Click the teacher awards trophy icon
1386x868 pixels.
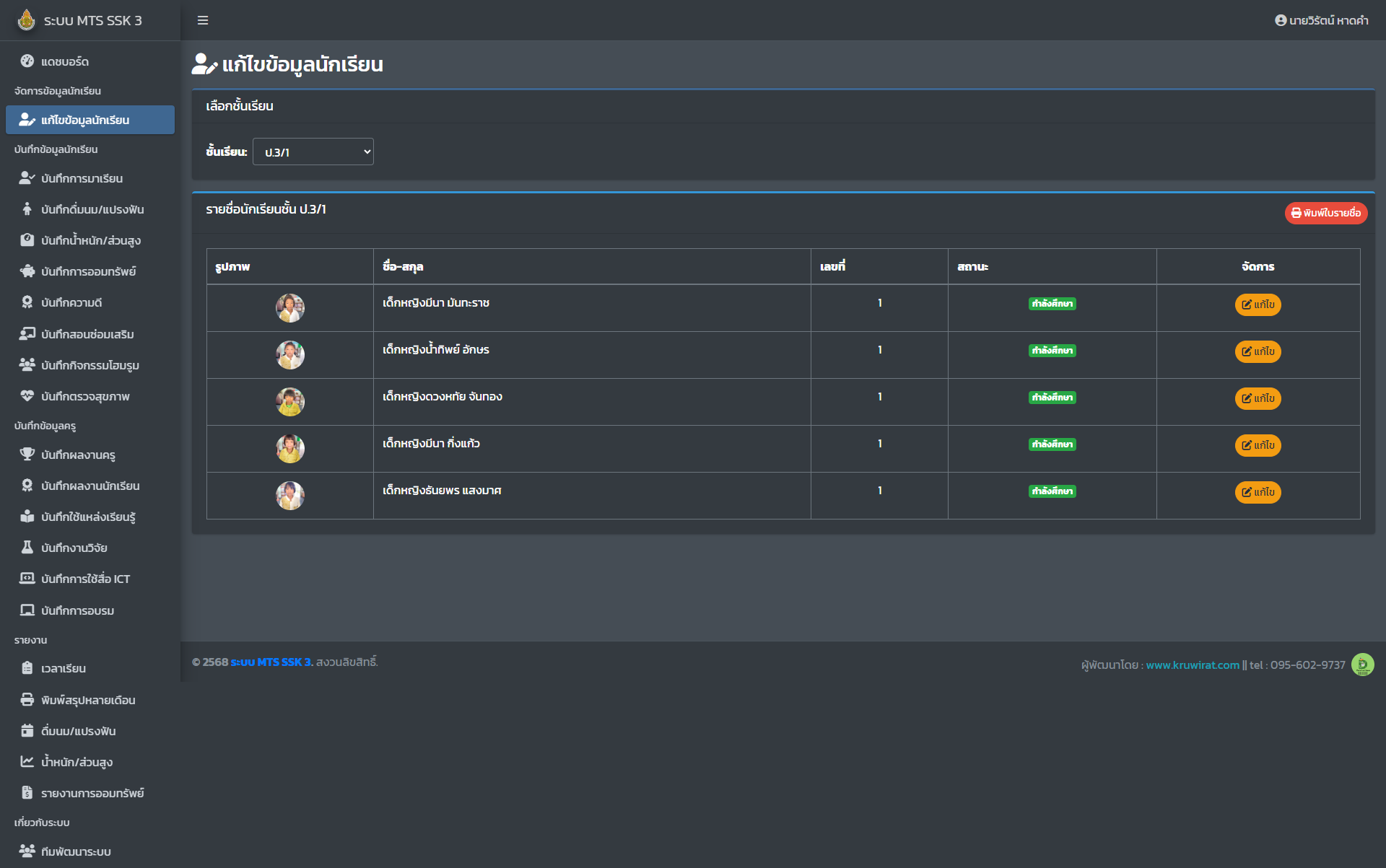(27, 455)
